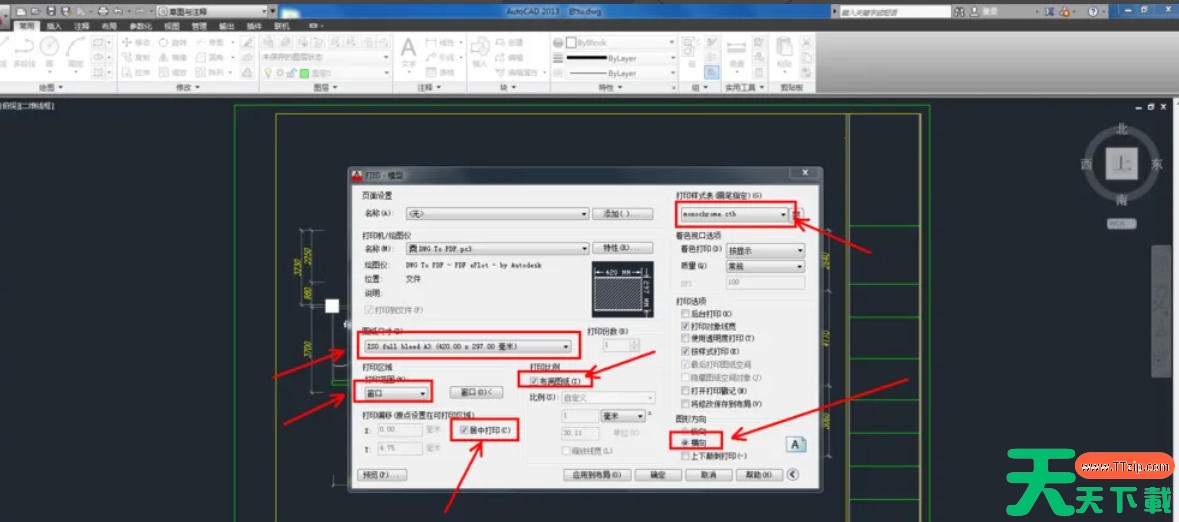Click the Undo arrow icon in quick access toolbar

click(118, 11)
